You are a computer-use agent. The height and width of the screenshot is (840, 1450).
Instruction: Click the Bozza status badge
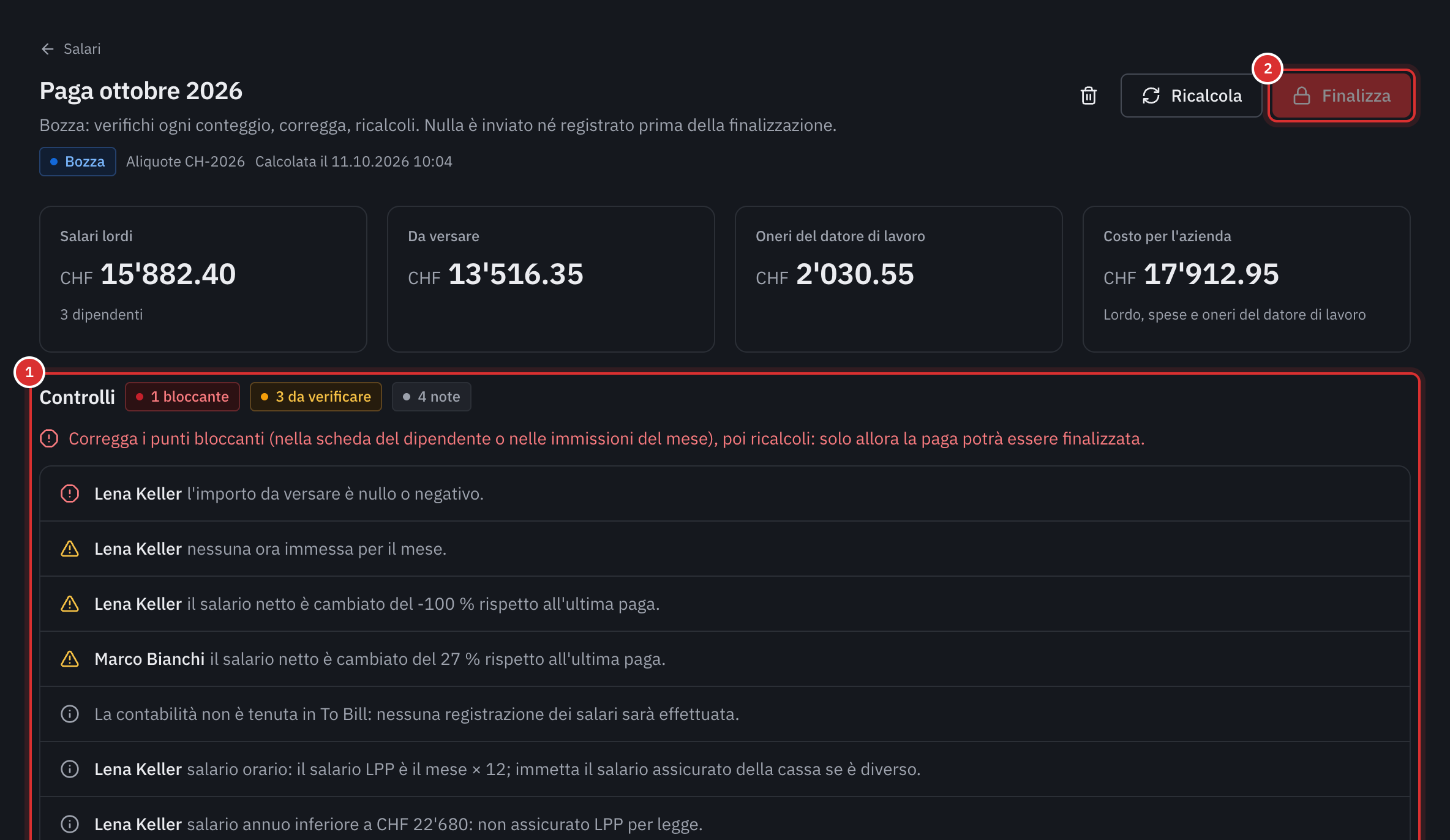[78, 162]
